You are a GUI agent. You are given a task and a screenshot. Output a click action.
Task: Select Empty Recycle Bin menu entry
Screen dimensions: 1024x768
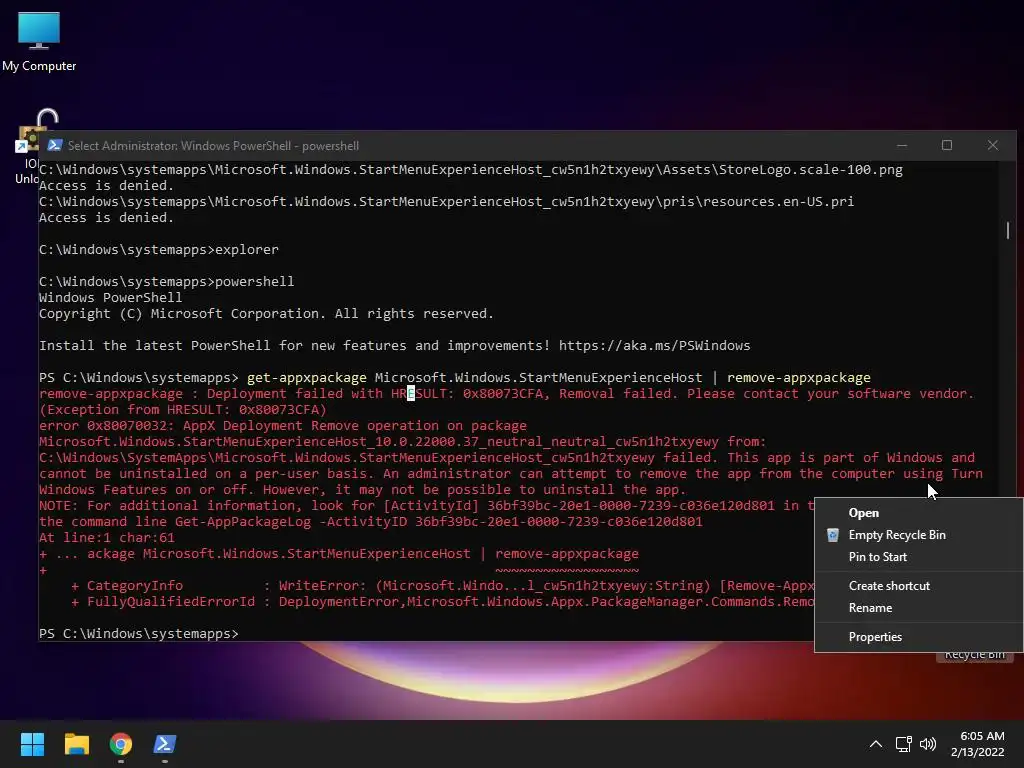[x=918, y=535]
